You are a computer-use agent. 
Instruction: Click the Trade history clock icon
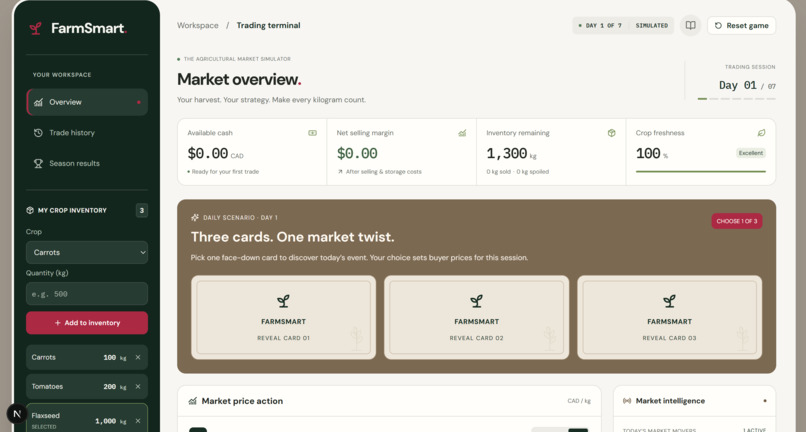pyautogui.click(x=38, y=133)
